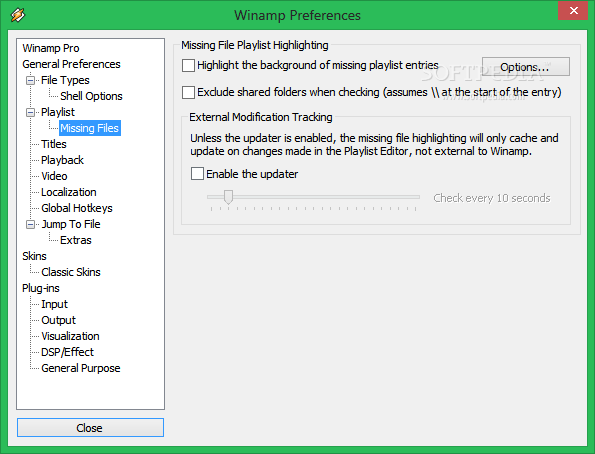Open the Titles preferences page
Image resolution: width=595 pixels, height=454 pixels.
(x=54, y=144)
